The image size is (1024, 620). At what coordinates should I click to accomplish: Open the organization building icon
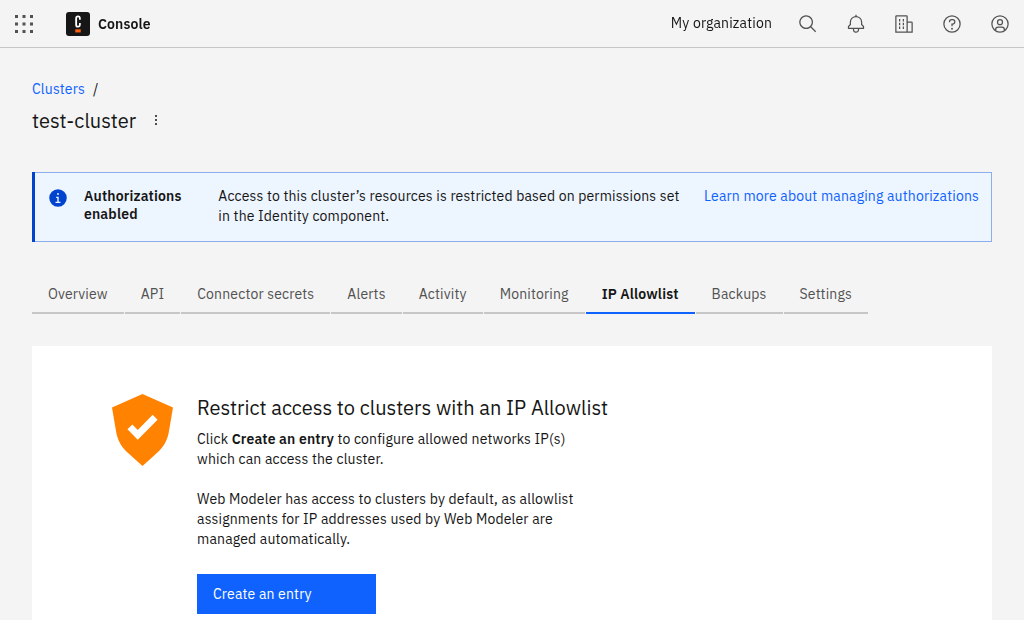[x=904, y=24]
